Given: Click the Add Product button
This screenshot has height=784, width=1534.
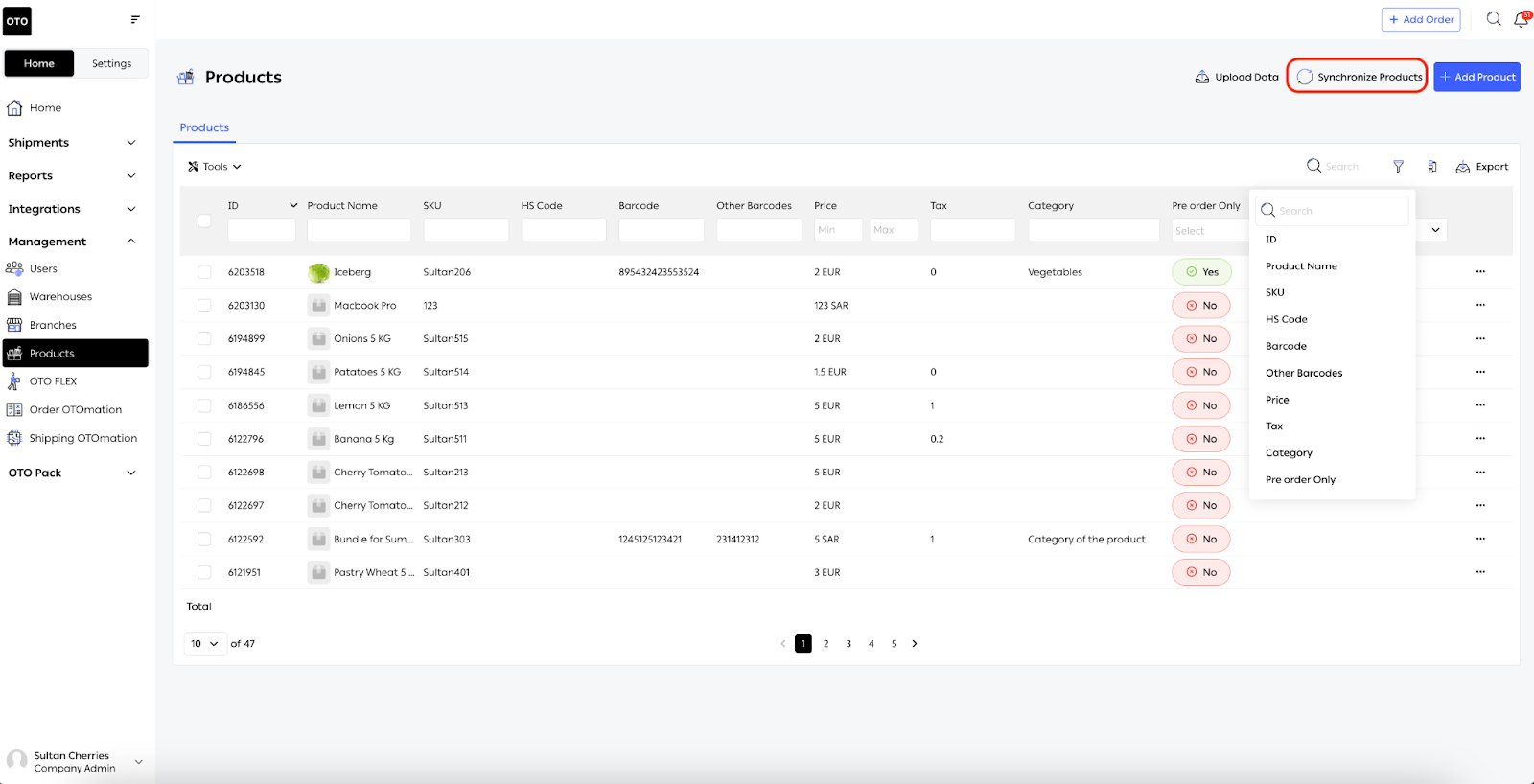Looking at the screenshot, I should (1476, 77).
